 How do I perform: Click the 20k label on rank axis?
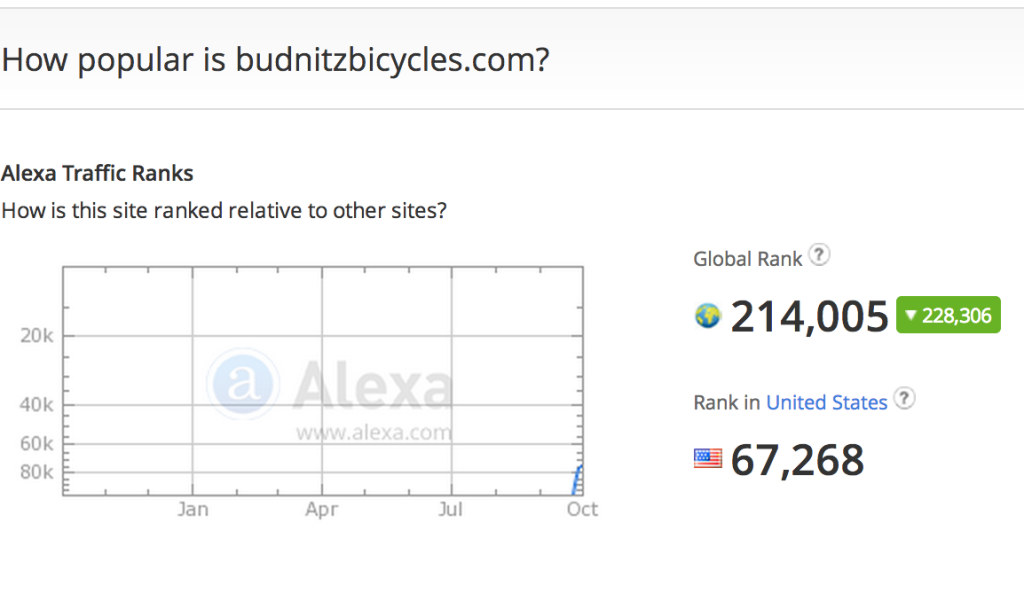37,336
